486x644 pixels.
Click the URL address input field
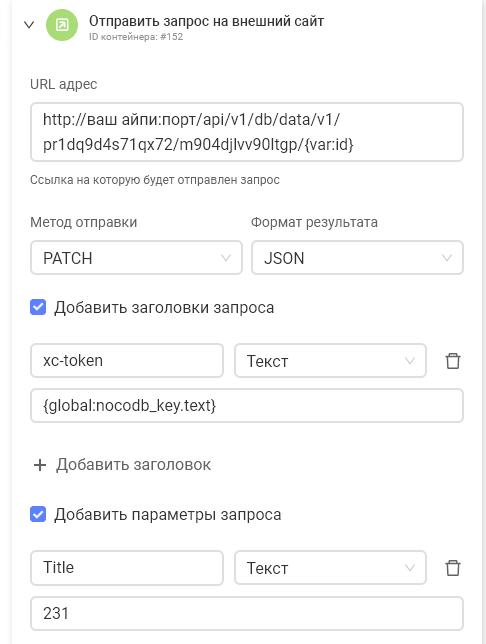[247, 132]
